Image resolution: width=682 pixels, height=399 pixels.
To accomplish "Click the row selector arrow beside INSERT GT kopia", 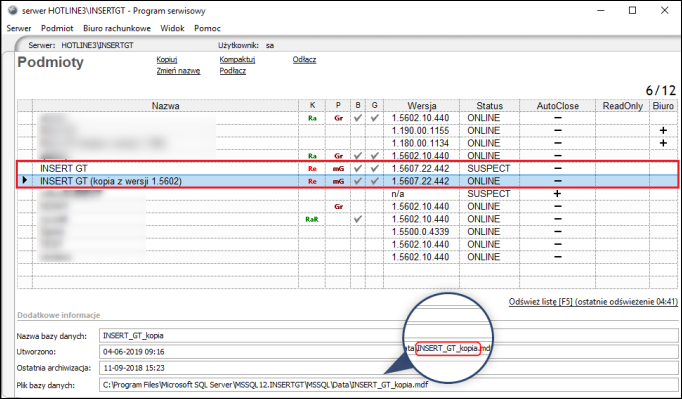I will pyautogui.click(x=25, y=180).
